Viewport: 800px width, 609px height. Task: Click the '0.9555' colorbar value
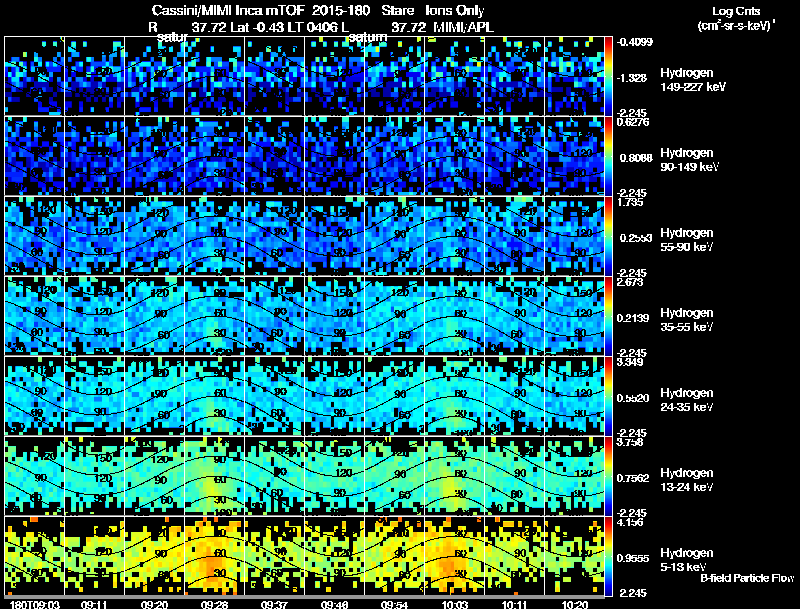tap(633, 559)
